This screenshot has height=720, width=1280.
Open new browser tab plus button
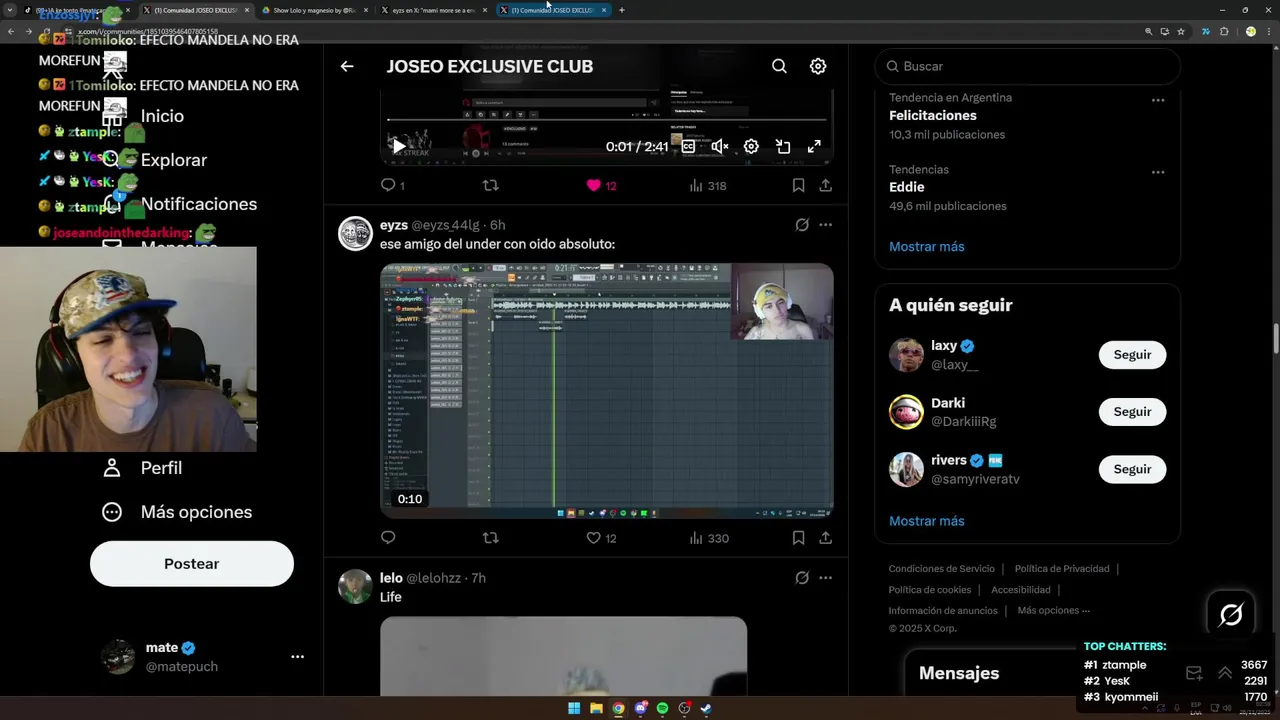622,10
